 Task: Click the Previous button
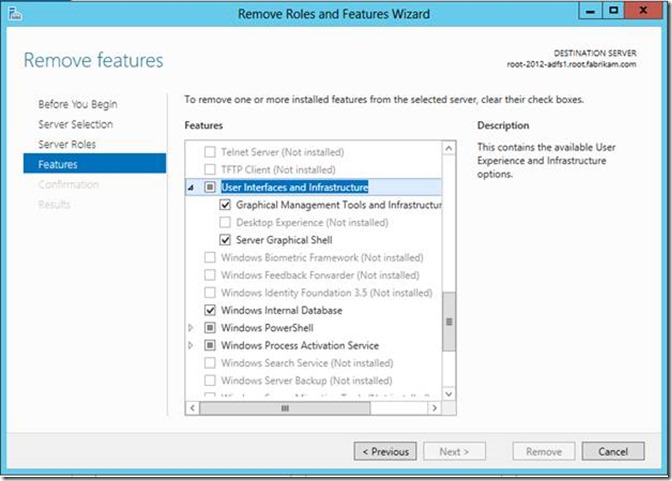[x=385, y=451]
